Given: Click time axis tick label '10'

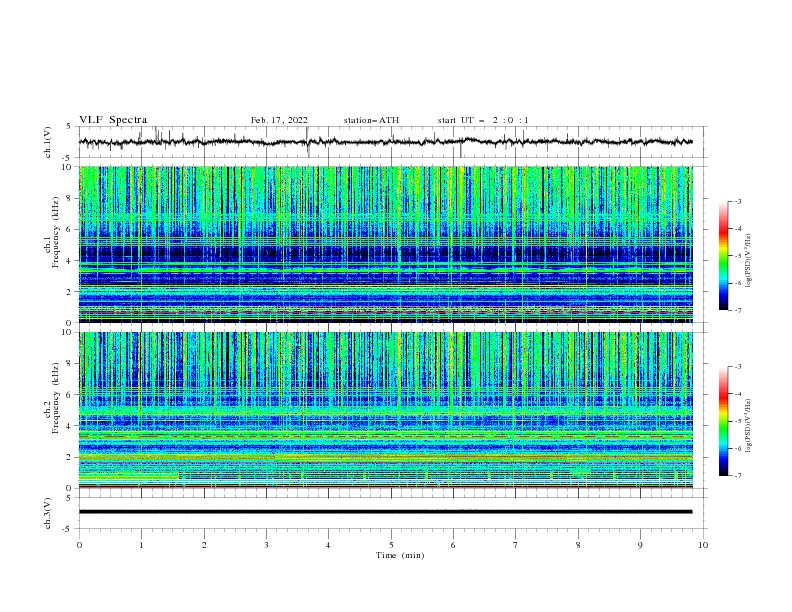Looking at the screenshot, I should 703,545.
